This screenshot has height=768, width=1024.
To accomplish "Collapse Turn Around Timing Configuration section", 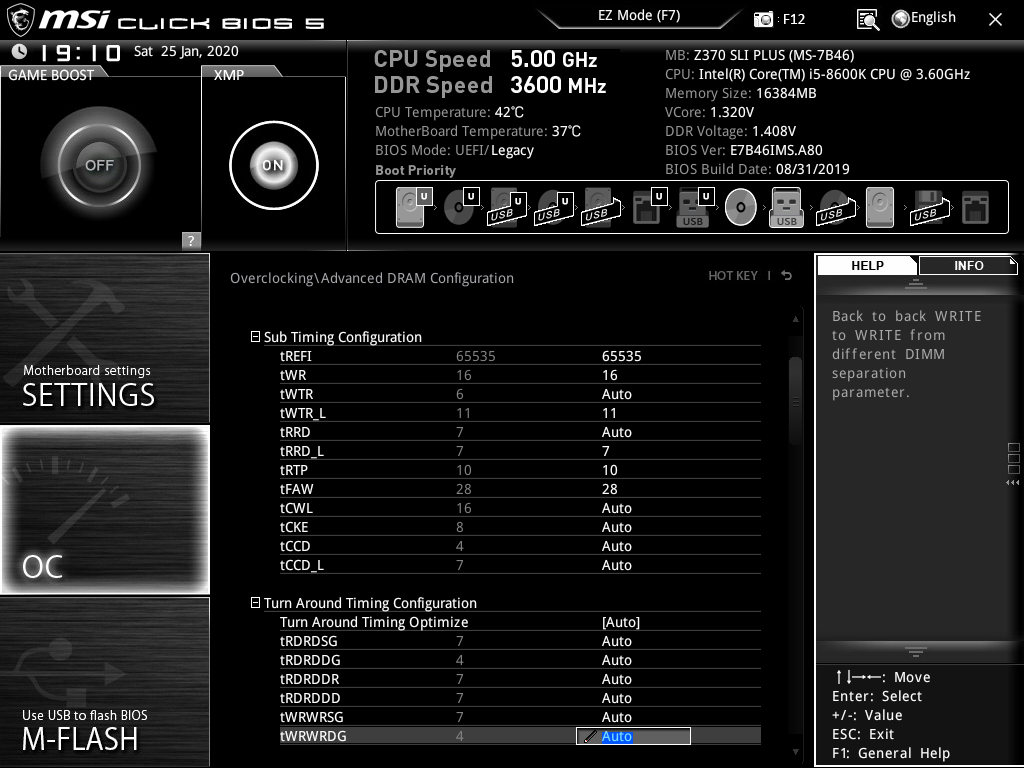I will 255,602.
